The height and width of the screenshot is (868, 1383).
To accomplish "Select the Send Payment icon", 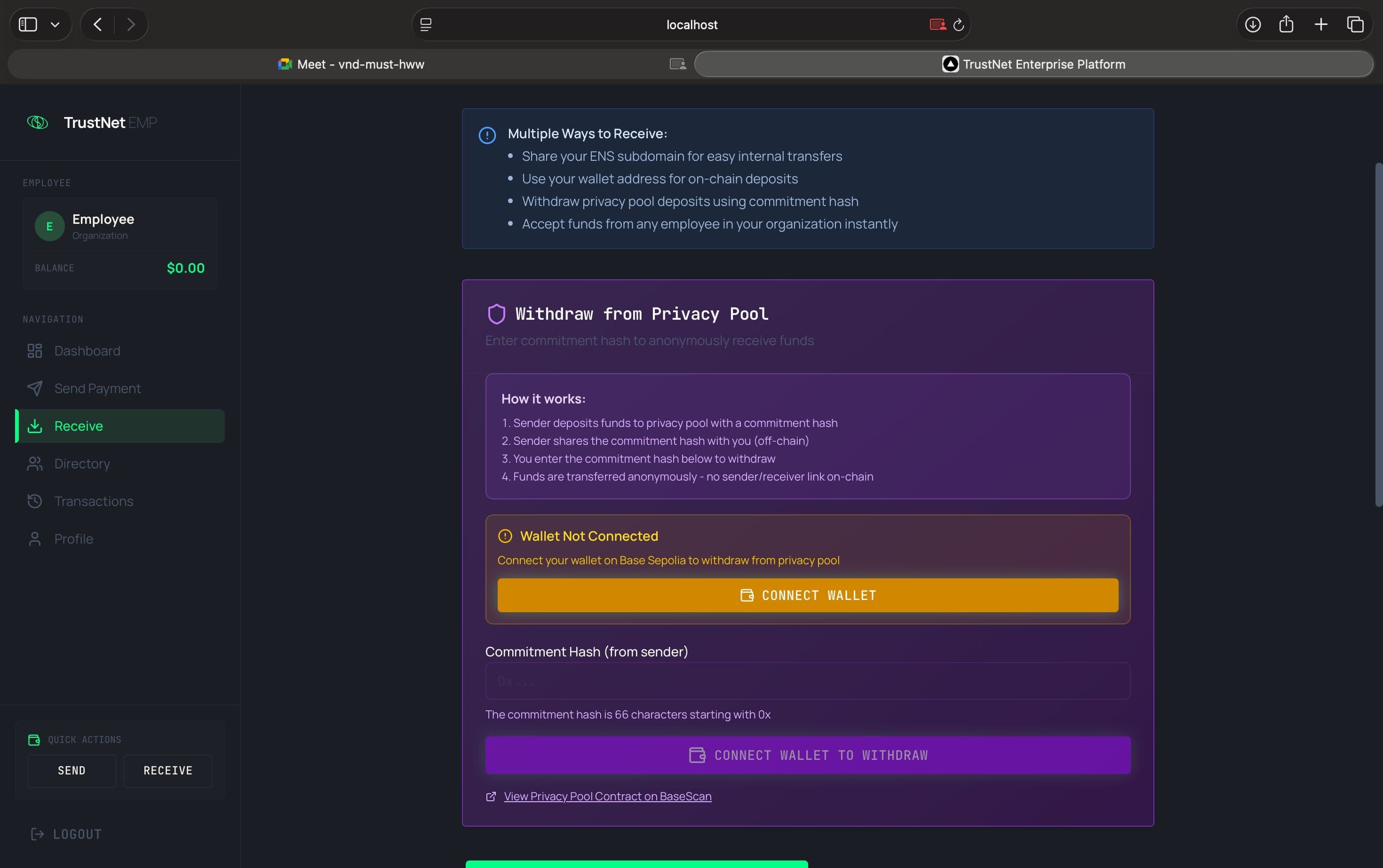I will [35, 388].
